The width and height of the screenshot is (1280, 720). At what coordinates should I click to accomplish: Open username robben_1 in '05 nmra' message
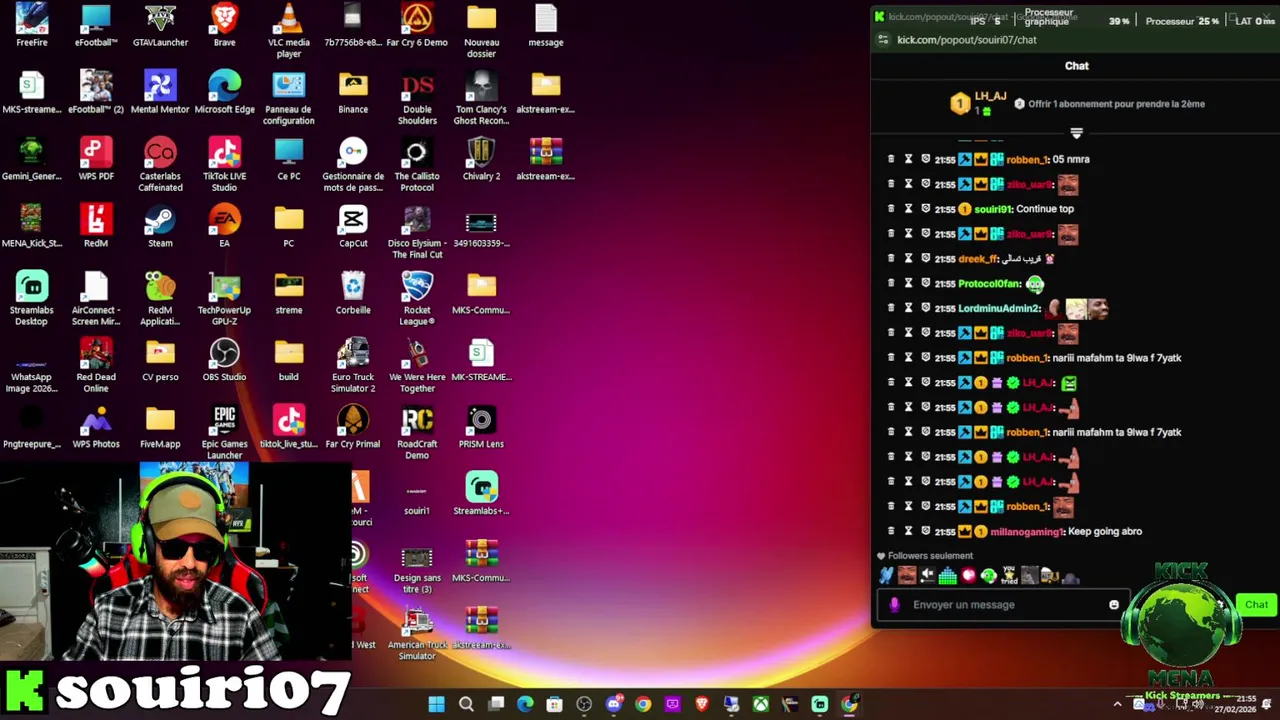tap(1027, 159)
